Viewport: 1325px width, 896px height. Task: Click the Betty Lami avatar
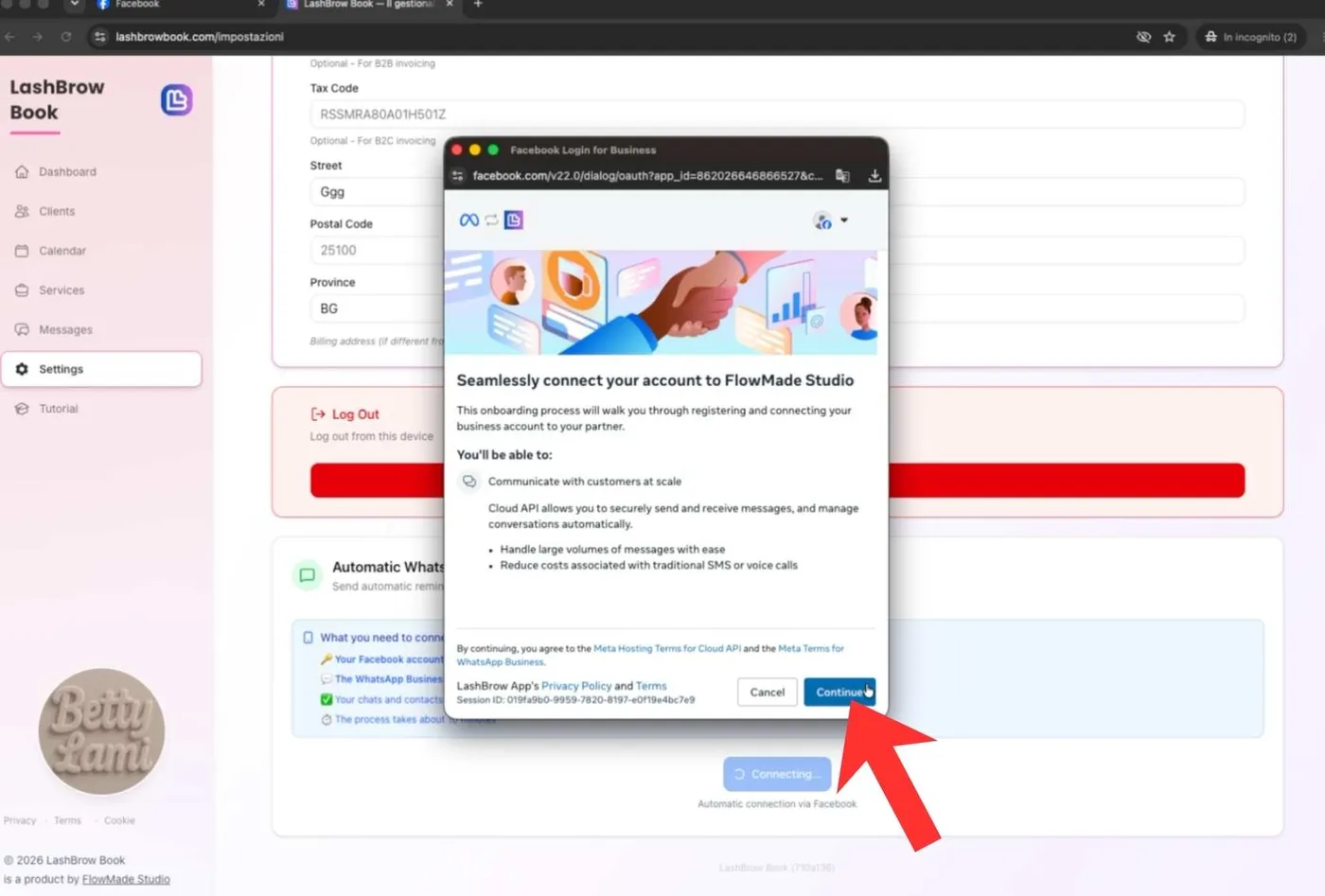[x=101, y=731]
